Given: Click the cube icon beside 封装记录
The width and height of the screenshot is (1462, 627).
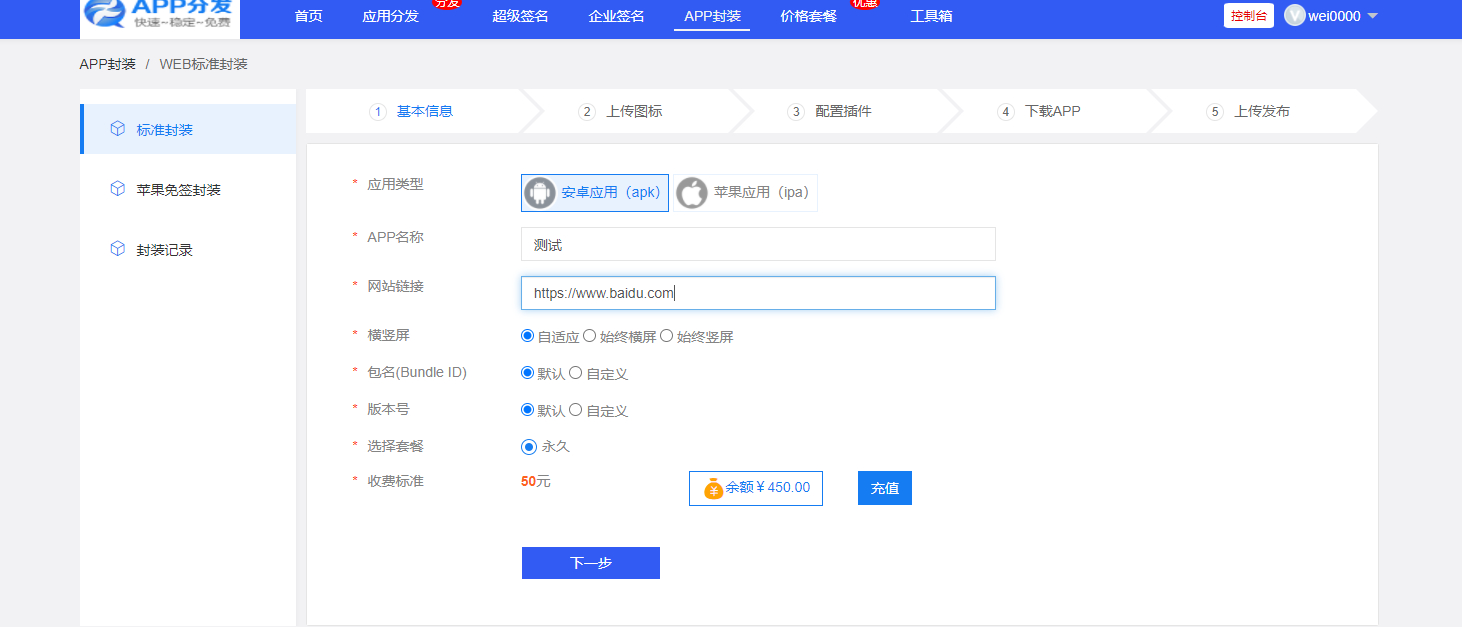Looking at the screenshot, I should point(117,249).
